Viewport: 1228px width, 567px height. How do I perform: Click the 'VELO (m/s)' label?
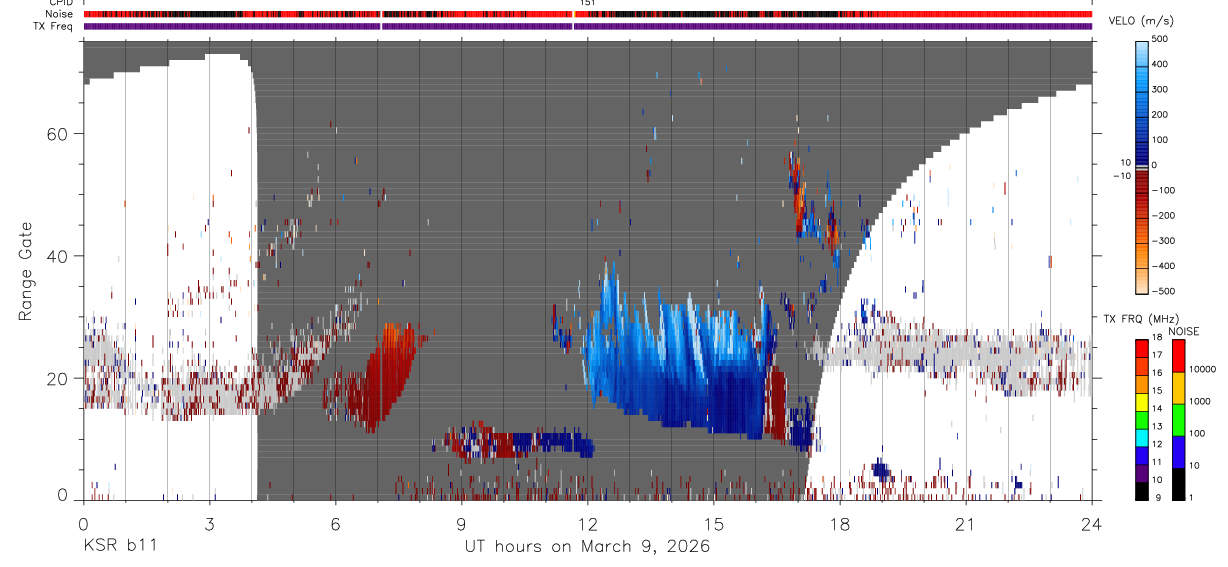point(1139,21)
